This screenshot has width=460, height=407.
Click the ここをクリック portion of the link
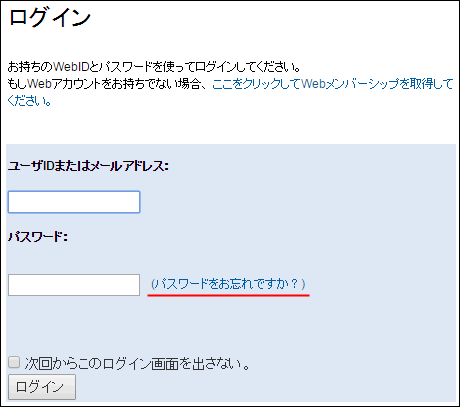(x=244, y=84)
